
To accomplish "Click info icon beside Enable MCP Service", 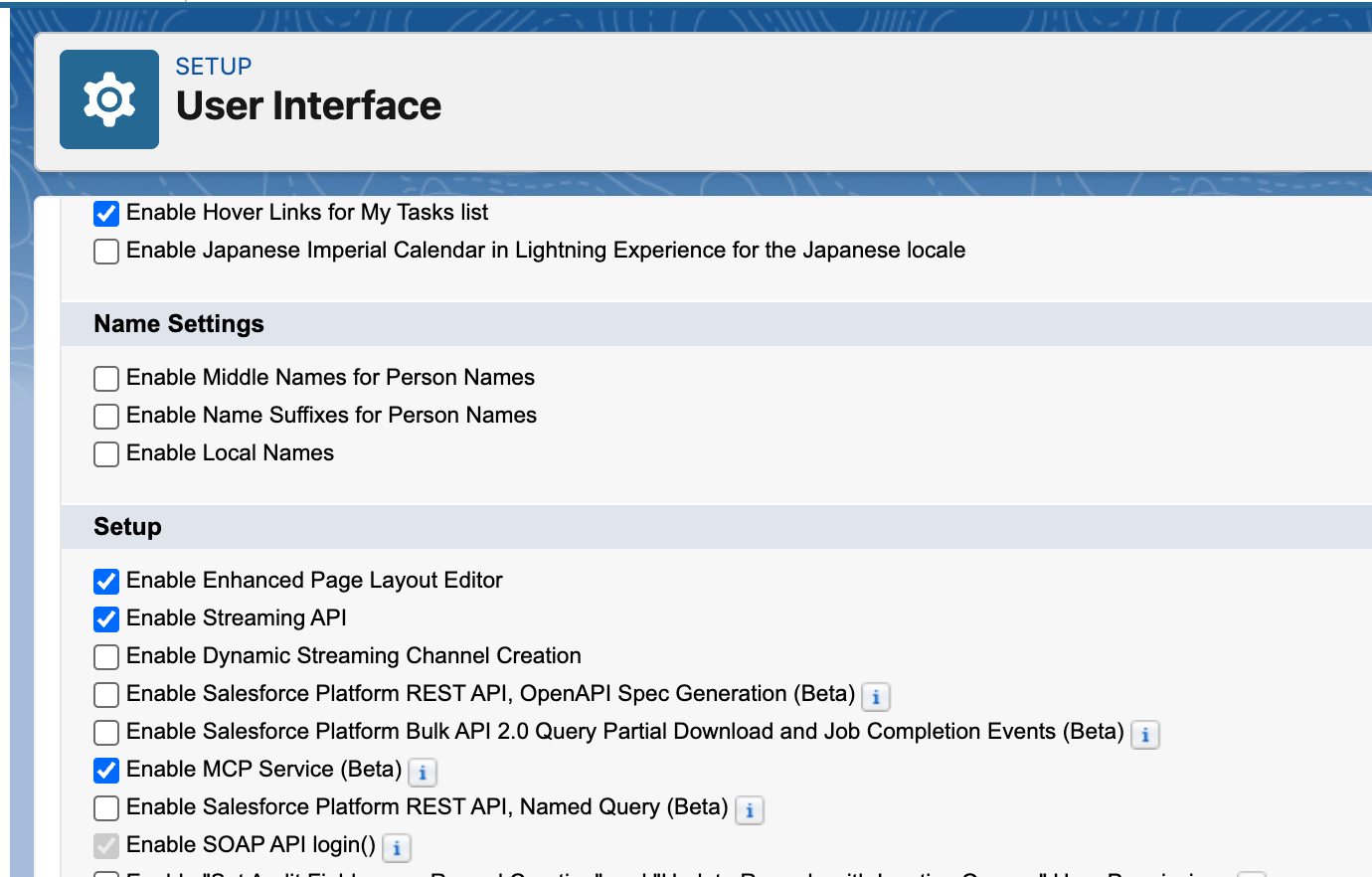I will tap(422, 773).
